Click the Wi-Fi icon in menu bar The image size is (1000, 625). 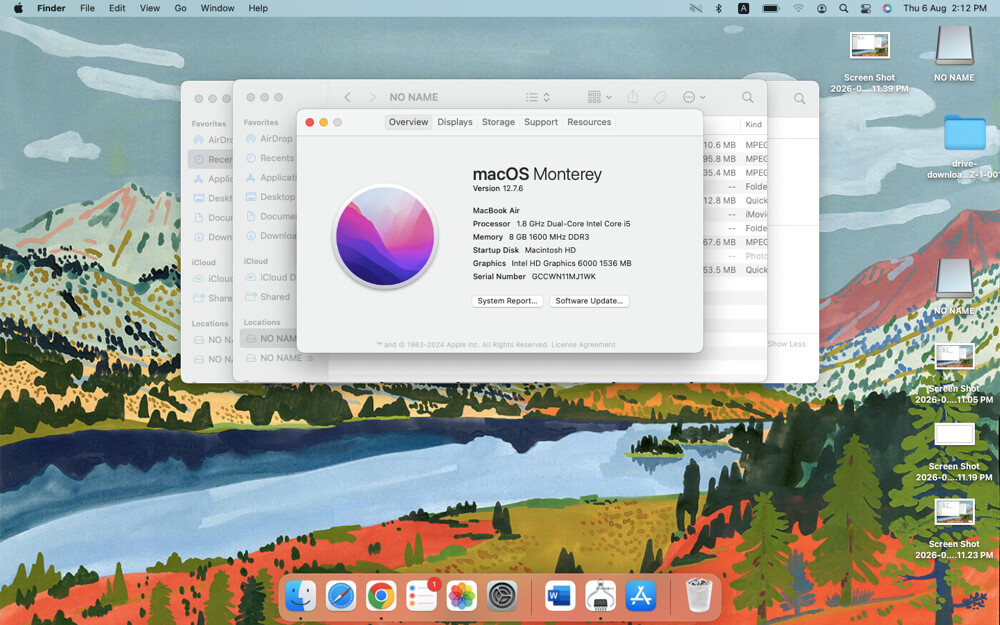point(798,8)
